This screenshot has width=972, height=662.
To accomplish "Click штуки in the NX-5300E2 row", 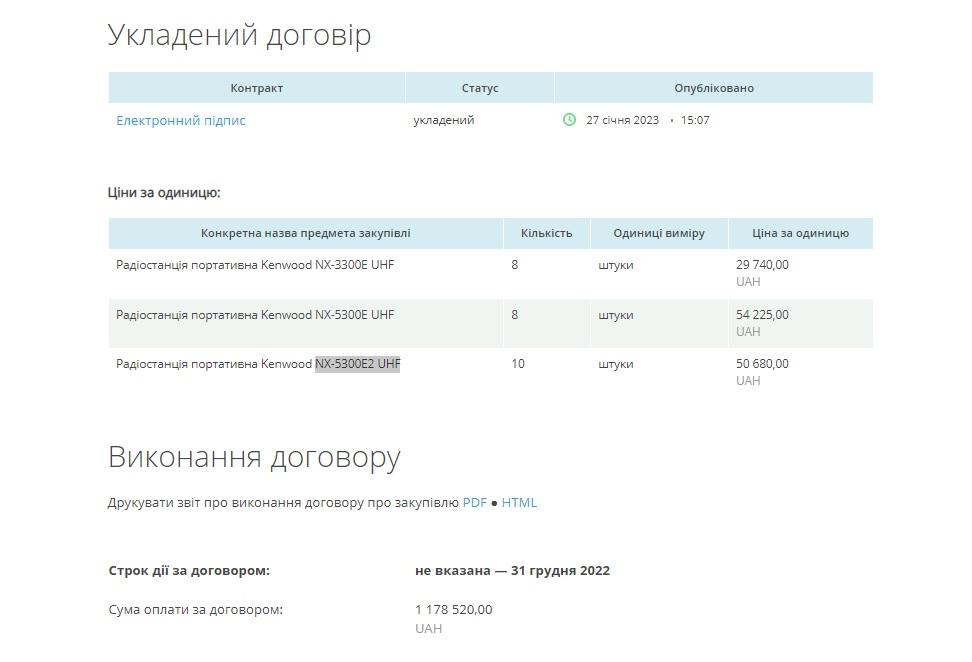I will pos(616,364).
